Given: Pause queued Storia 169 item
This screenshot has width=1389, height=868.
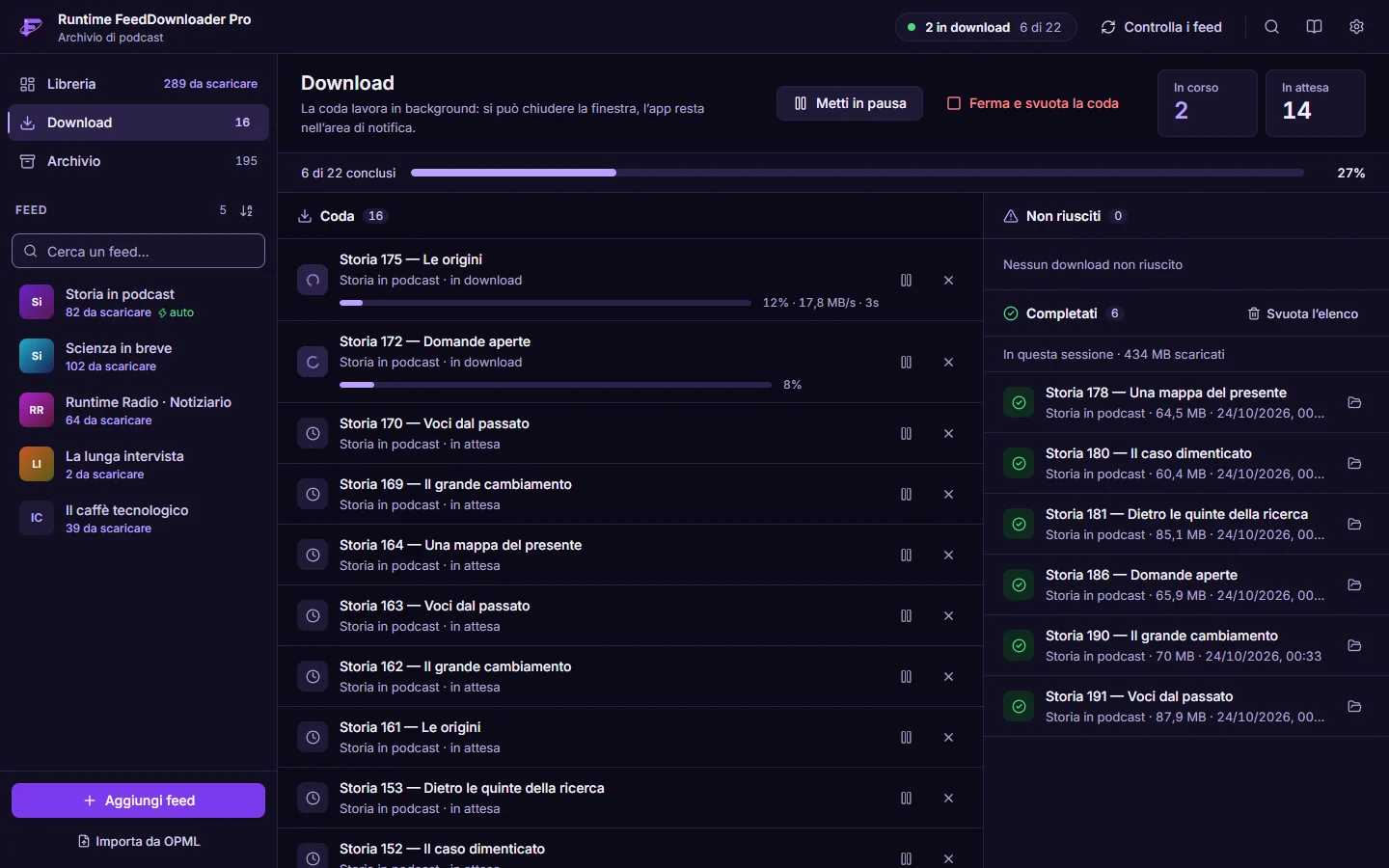Looking at the screenshot, I should pyautogui.click(x=906, y=495).
